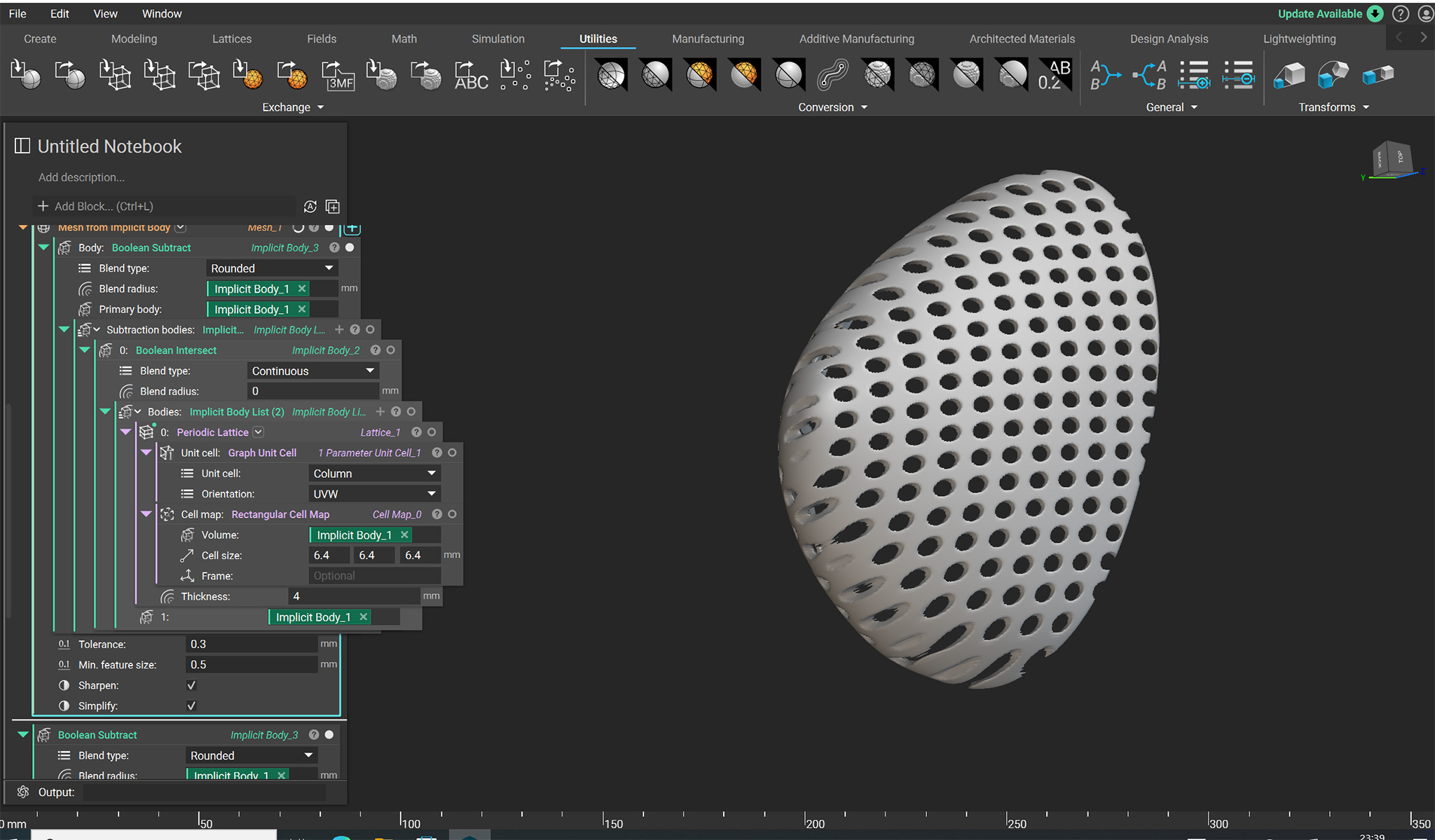This screenshot has width=1435, height=840.
Task: Toggle visibility circle on Lattice_1 row
Action: 432,432
